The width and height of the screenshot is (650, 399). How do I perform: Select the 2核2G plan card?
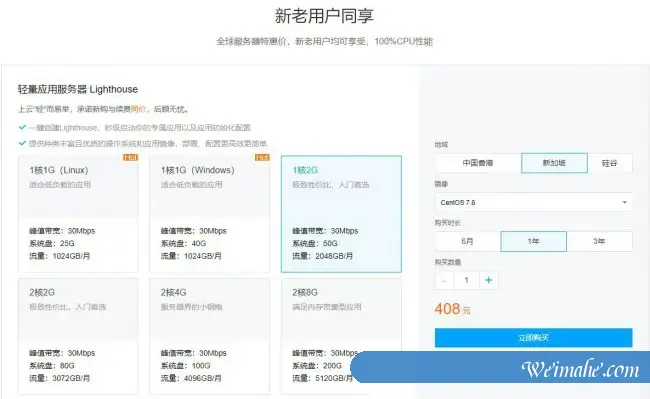(x=78, y=336)
